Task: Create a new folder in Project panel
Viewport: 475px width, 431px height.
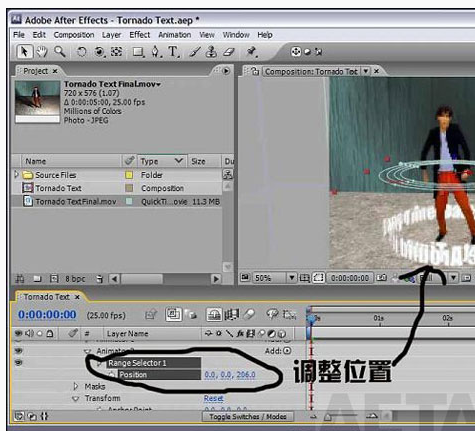Action: click(x=37, y=279)
